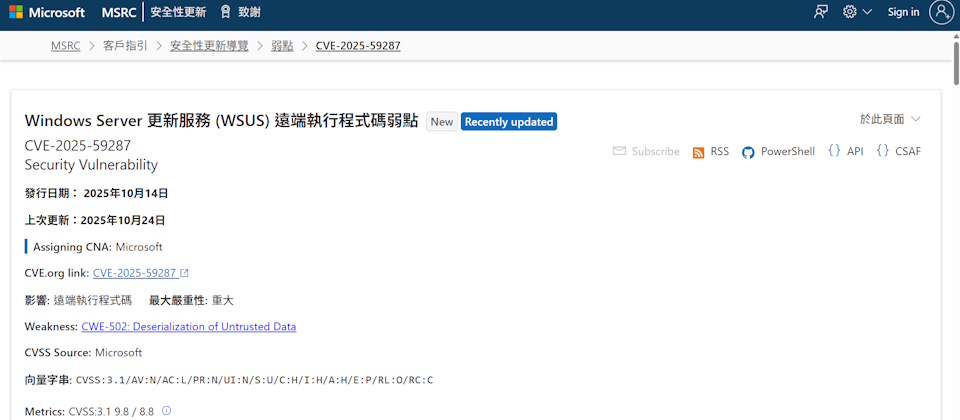Click the CSAF curly braces icon
The image size is (960, 420).
click(x=883, y=151)
